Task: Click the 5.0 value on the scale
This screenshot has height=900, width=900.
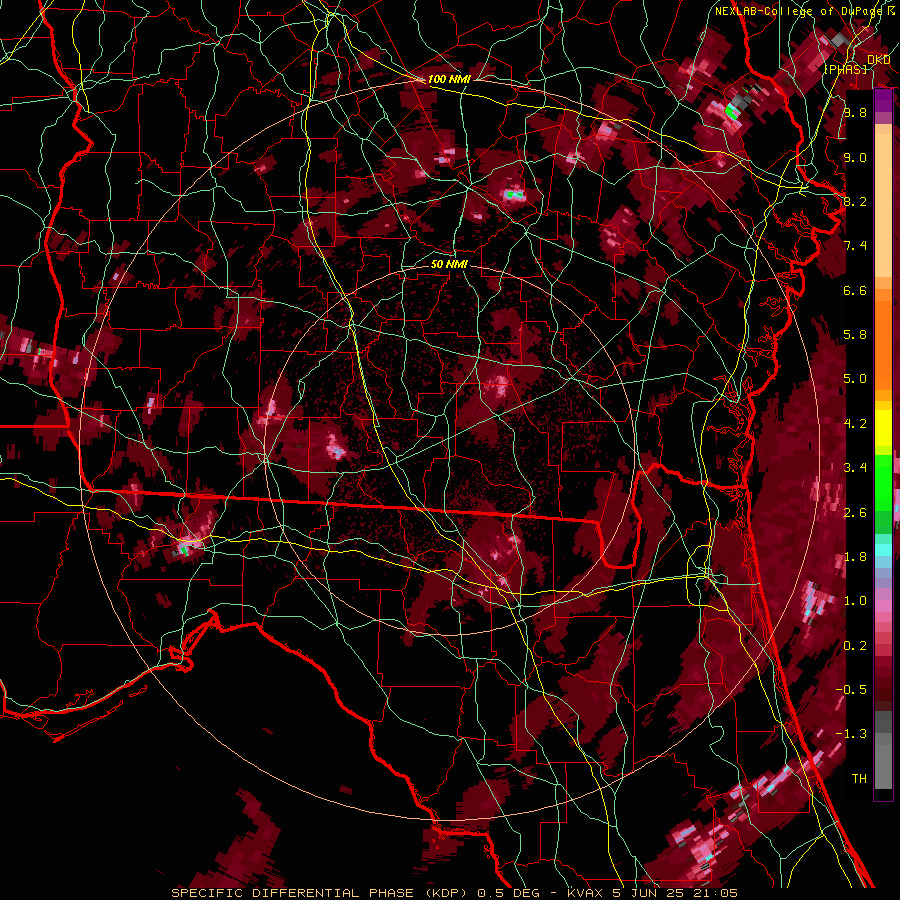Action: pyautogui.click(x=855, y=379)
